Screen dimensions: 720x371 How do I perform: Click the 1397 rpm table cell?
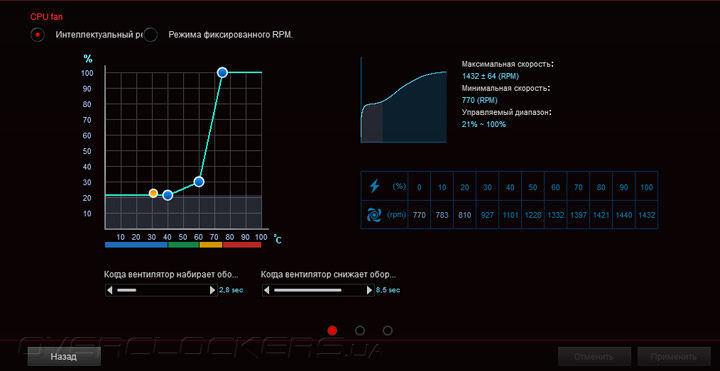(579, 214)
